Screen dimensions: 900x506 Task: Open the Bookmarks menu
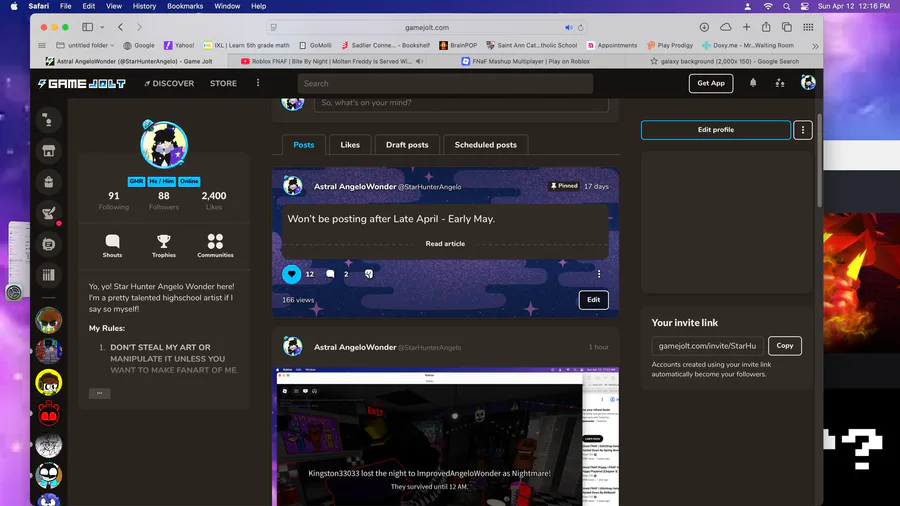[x=185, y=6]
